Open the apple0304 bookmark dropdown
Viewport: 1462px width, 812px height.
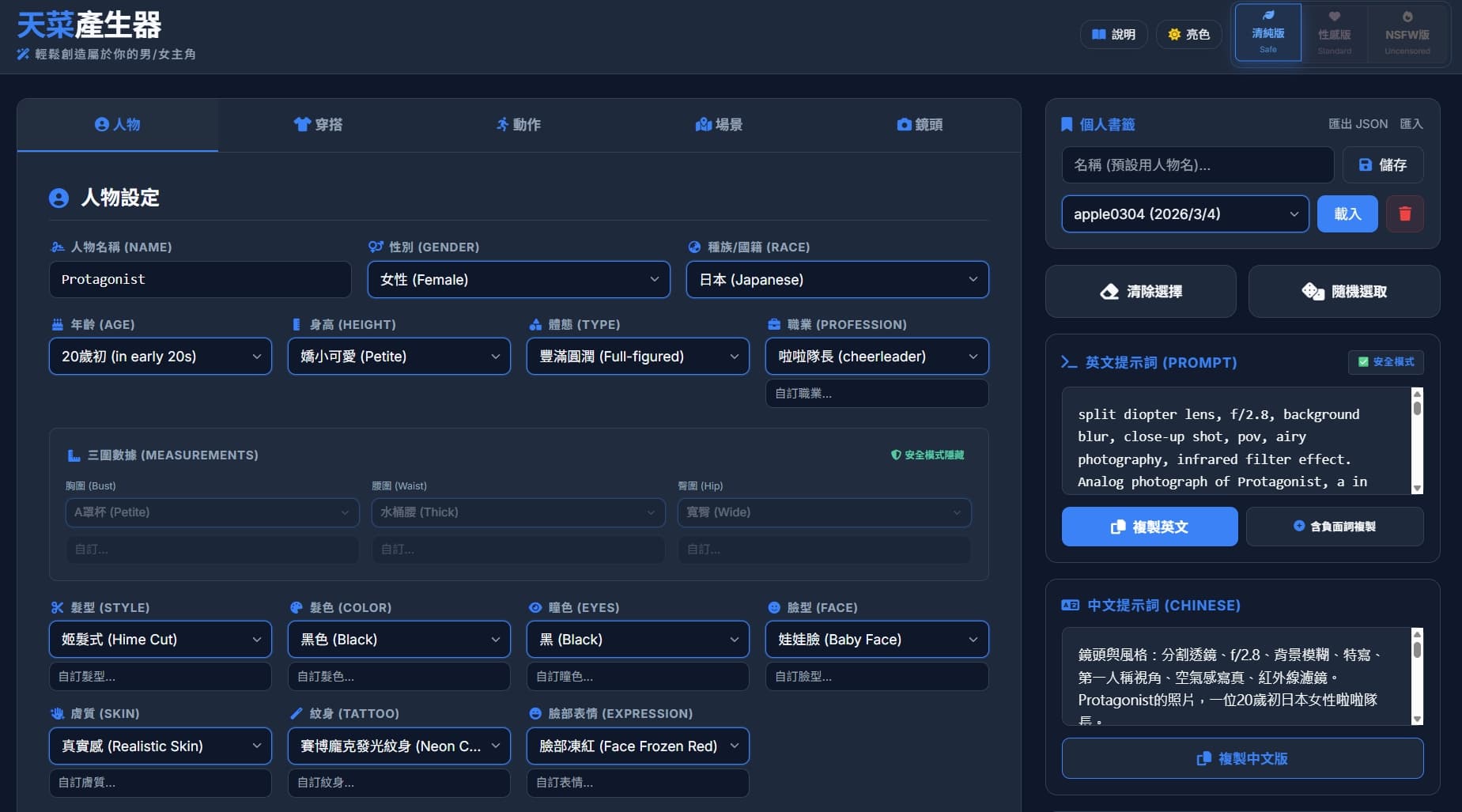(1185, 214)
